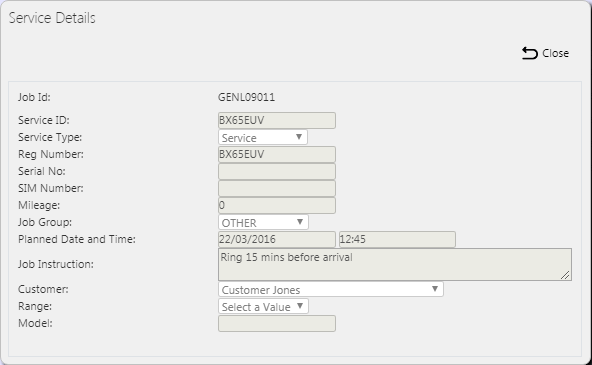This screenshot has height=365, width=592.
Task: Click the Job Id value GENL09011
Action: (x=247, y=97)
